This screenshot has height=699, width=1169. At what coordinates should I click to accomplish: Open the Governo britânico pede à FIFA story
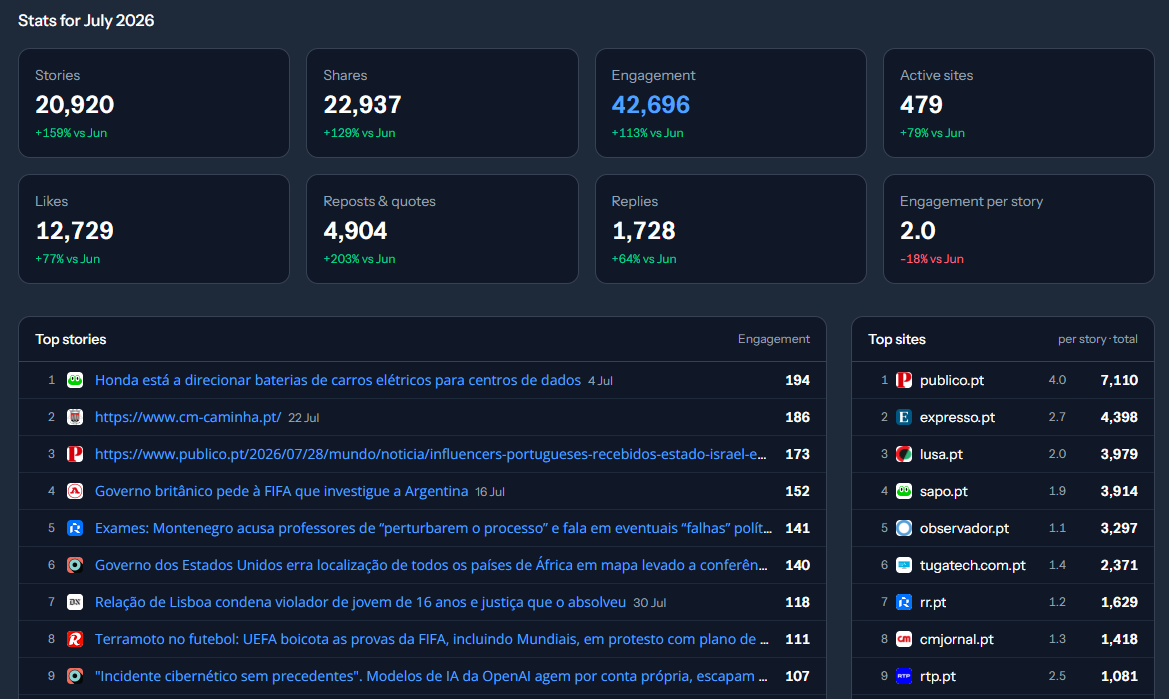click(281, 491)
